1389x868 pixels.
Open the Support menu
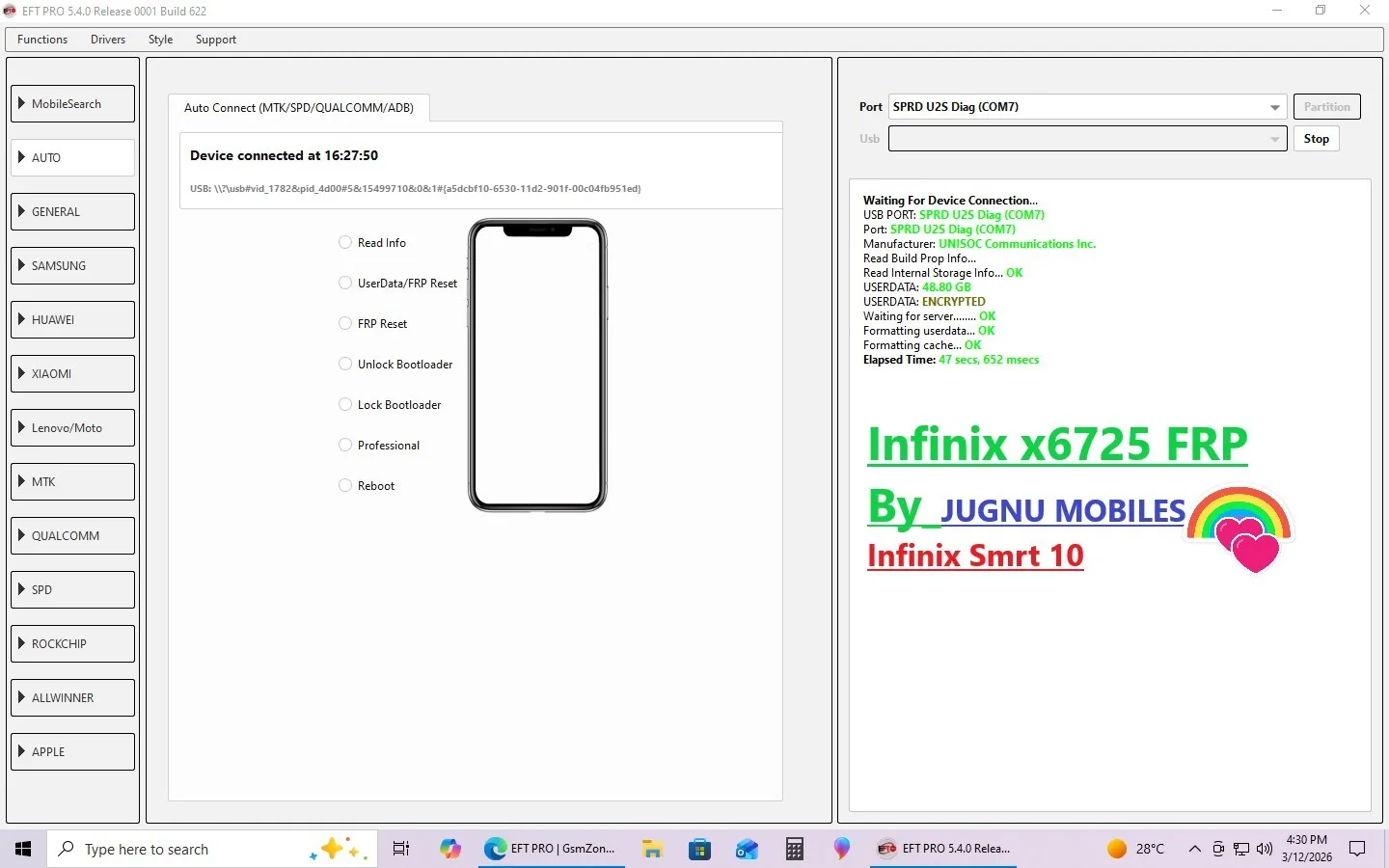coord(215,40)
